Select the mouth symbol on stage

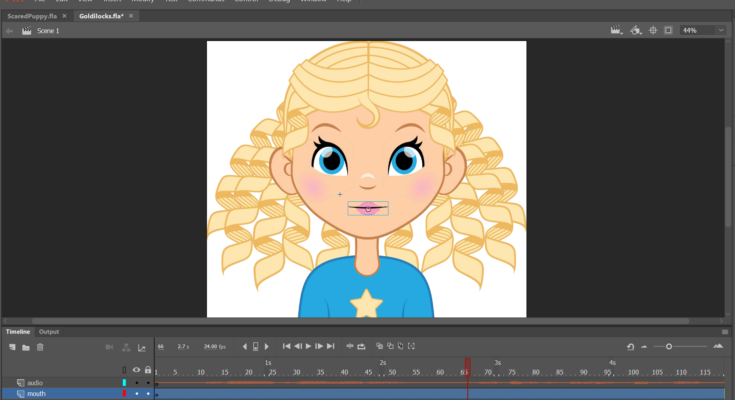368,209
